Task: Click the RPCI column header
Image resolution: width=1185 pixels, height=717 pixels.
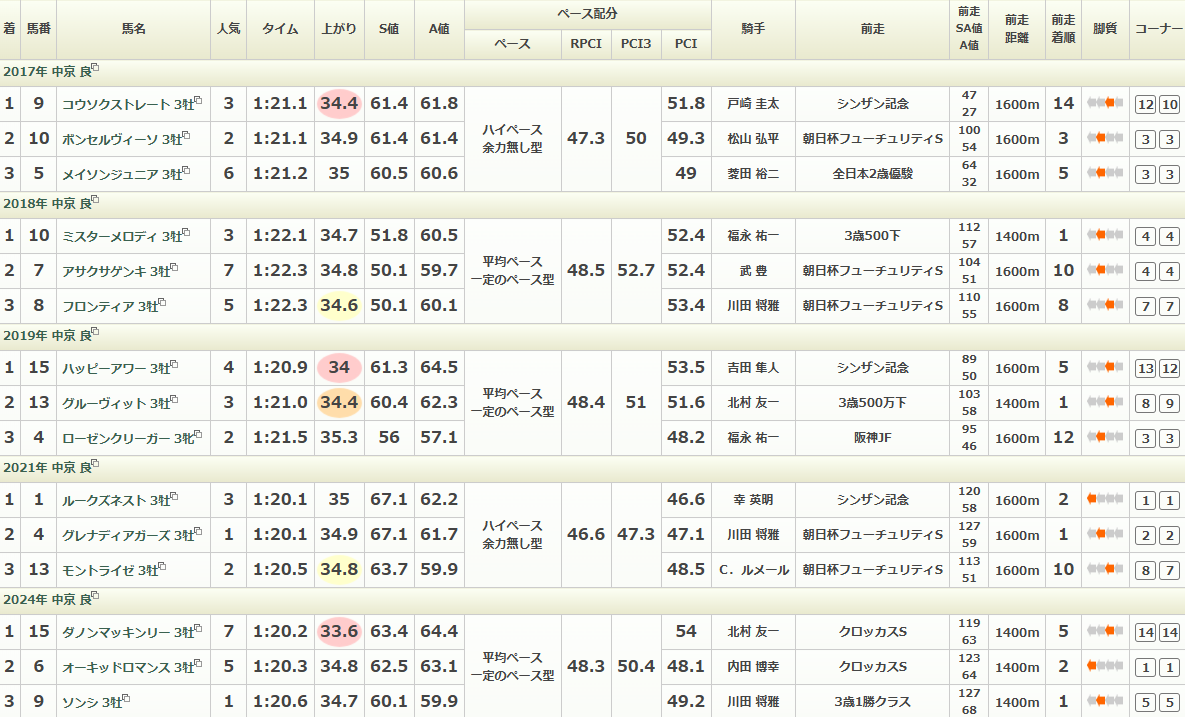Action: (x=585, y=44)
